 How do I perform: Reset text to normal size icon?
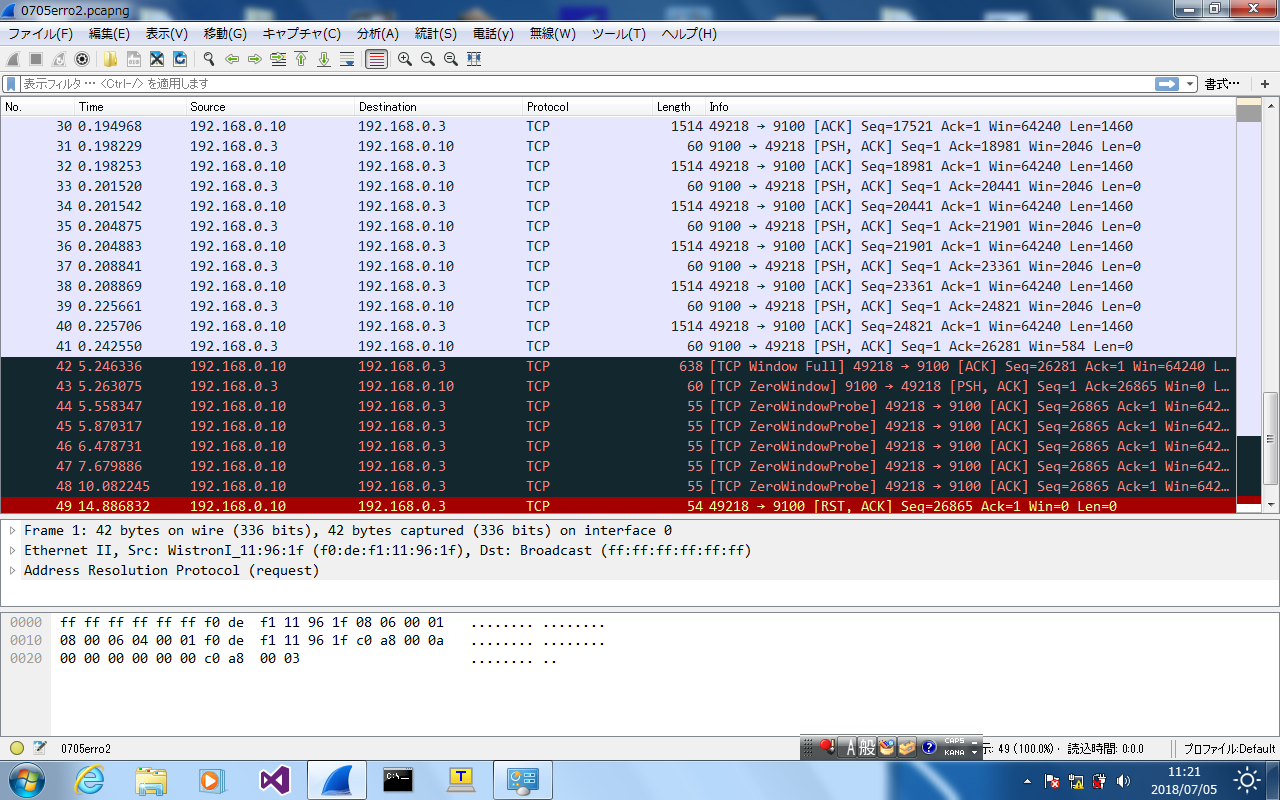[x=451, y=59]
